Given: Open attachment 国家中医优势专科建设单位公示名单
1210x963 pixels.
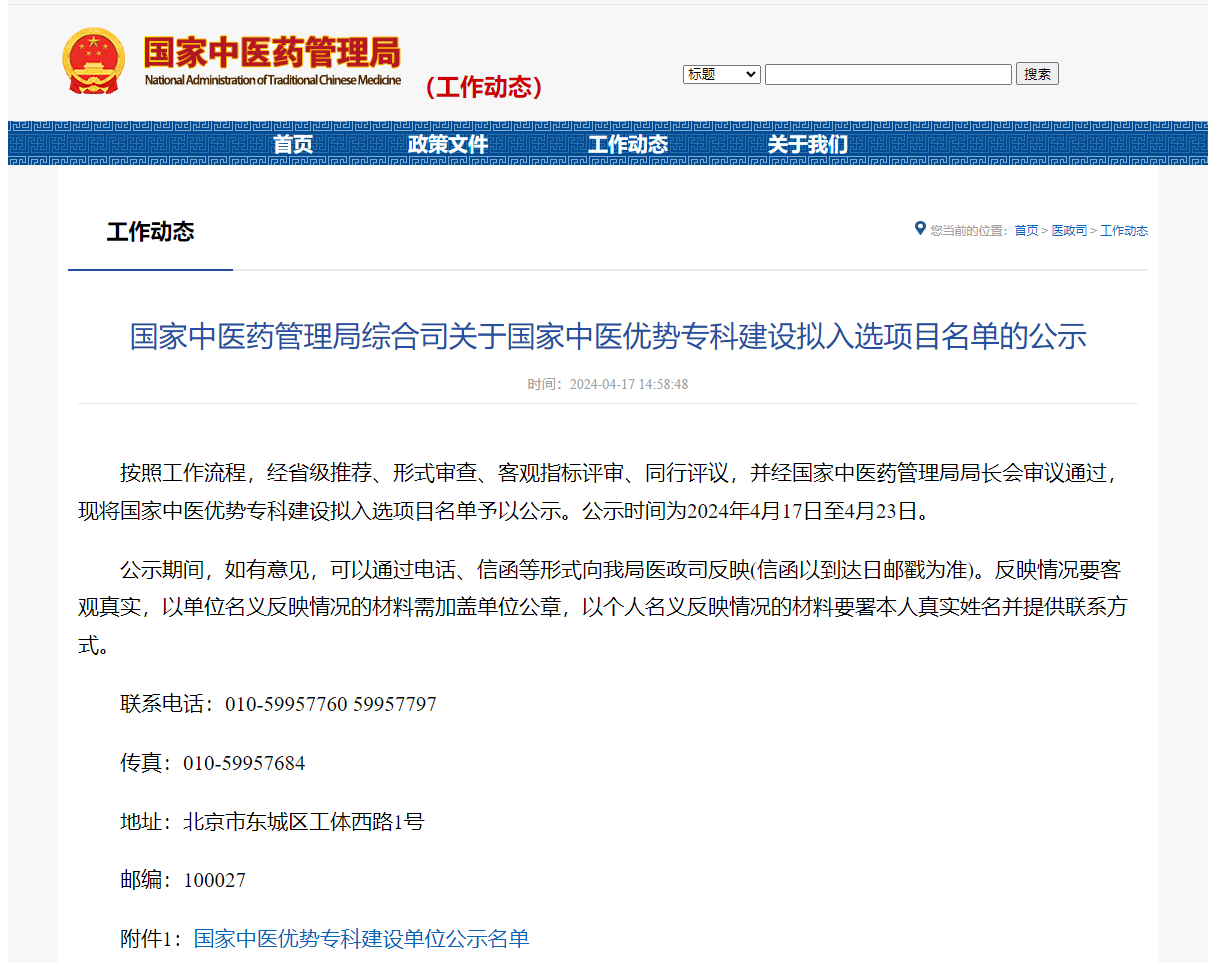Looking at the screenshot, I should [x=361, y=938].
